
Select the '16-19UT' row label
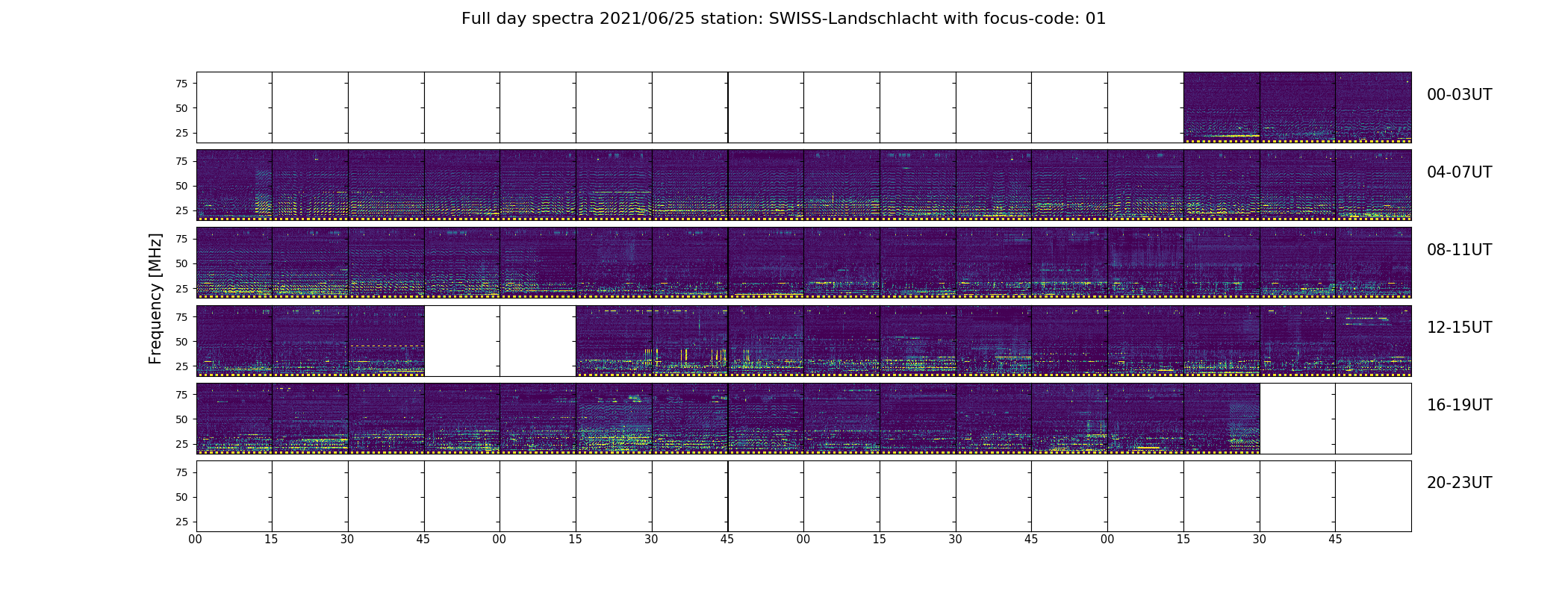[x=1459, y=405]
